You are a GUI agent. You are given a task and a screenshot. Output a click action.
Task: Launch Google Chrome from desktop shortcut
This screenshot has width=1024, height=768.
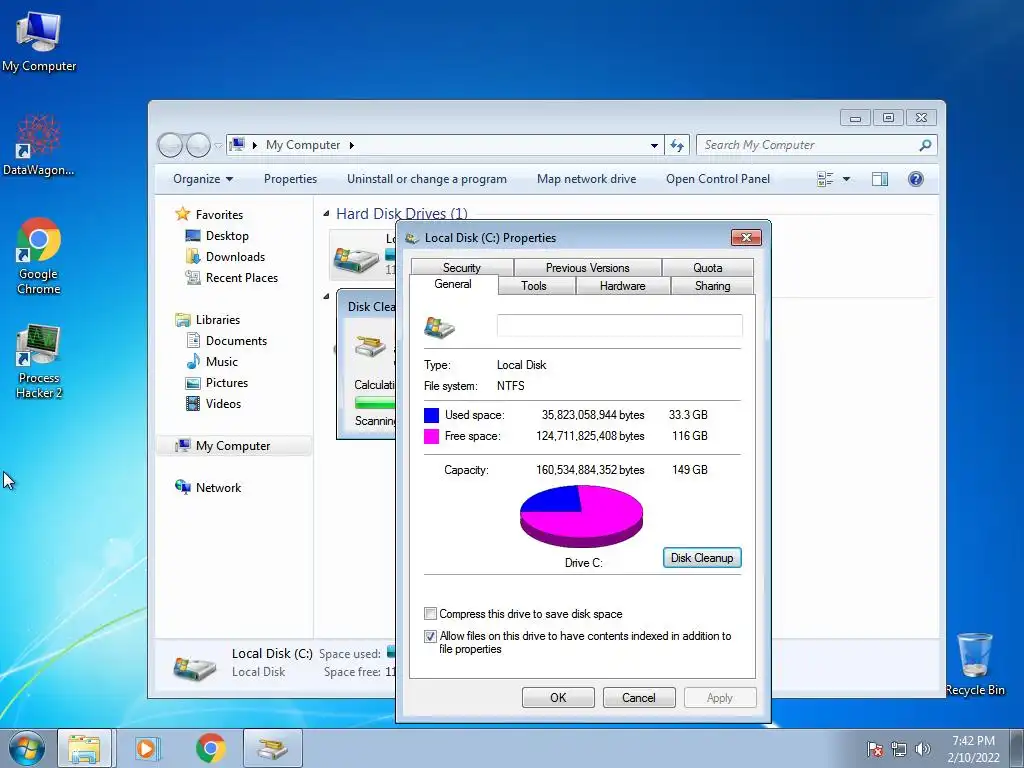tap(39, 255)
